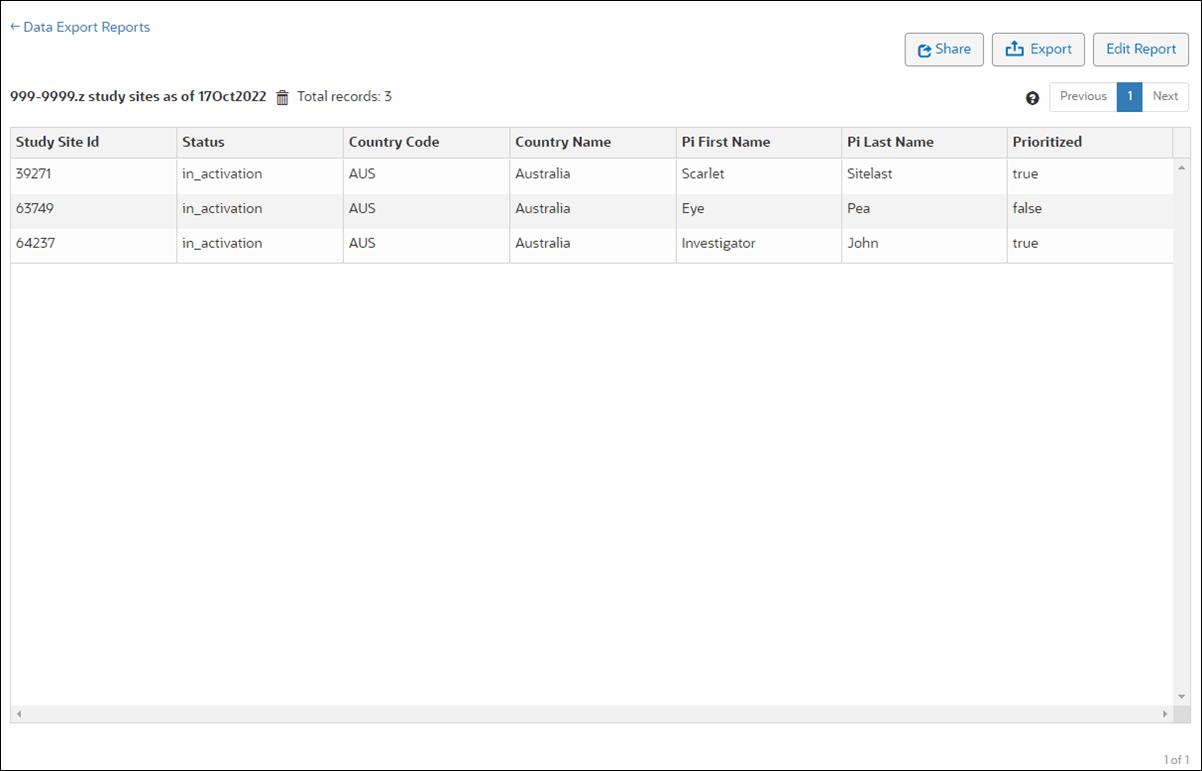Select the row with Study Site Id 39271
The height and width of the screenshot is (771, 1202).
coord(400,173)
